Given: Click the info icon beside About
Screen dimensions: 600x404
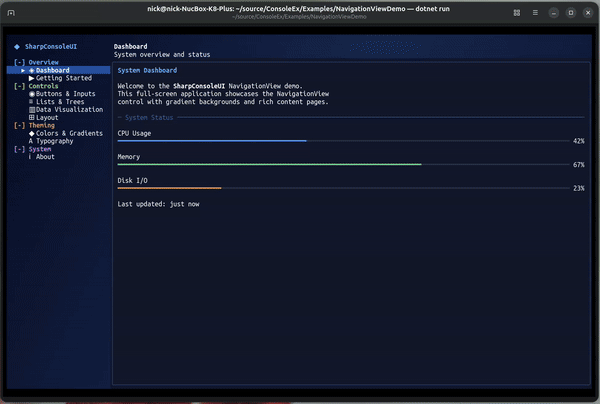Looking at the screenshot, I should 30,157.
